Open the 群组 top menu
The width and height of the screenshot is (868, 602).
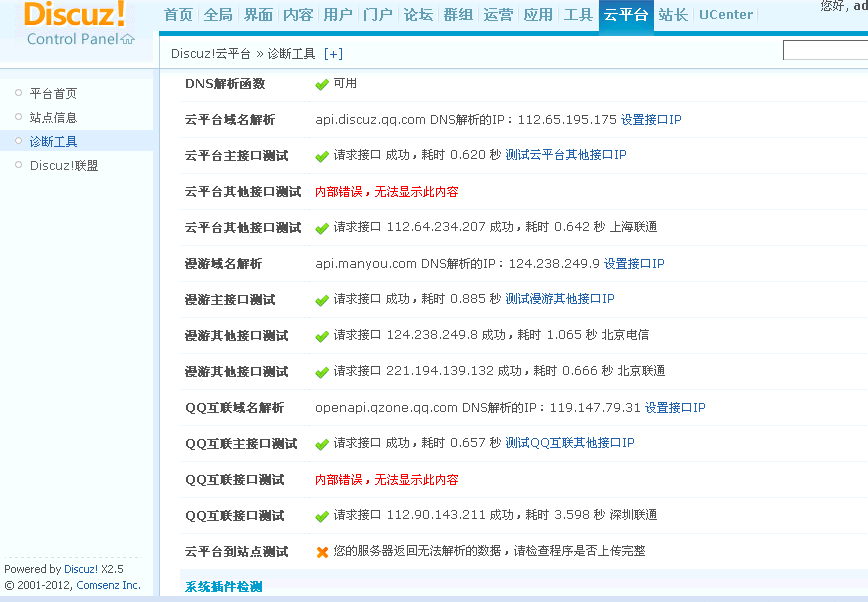tap(458, 15)
